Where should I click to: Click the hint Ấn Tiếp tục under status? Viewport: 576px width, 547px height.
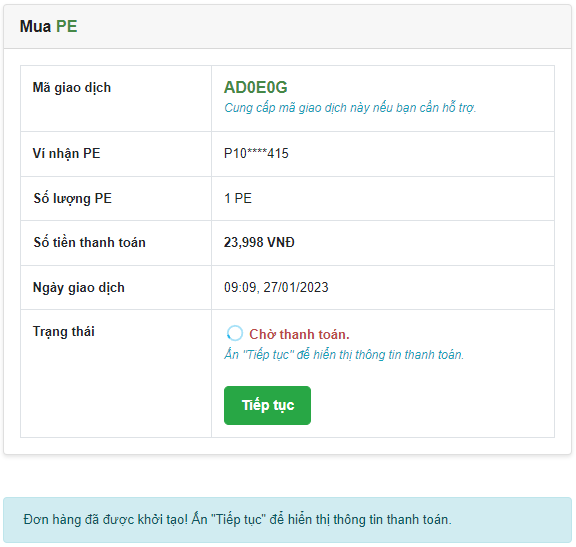coord(344,355)
